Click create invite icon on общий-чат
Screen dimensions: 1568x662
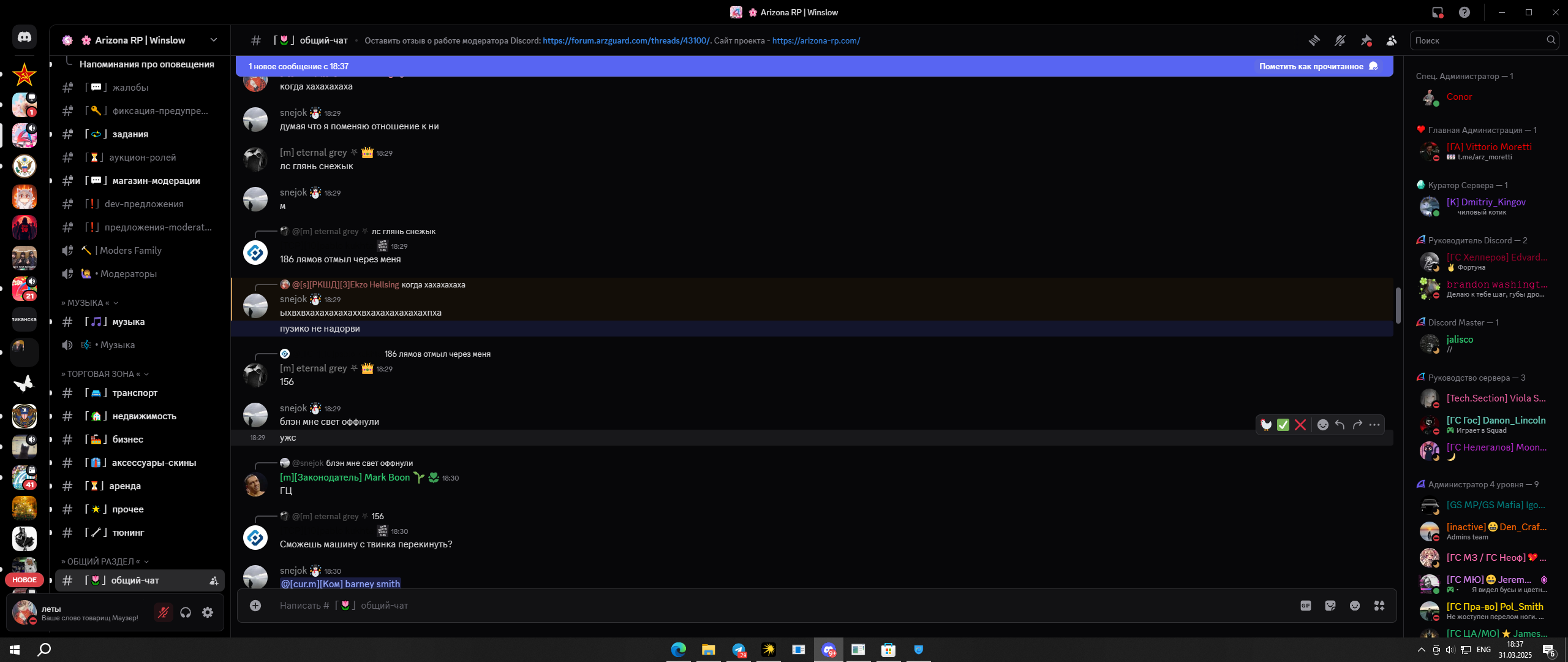tap(214, 580)
